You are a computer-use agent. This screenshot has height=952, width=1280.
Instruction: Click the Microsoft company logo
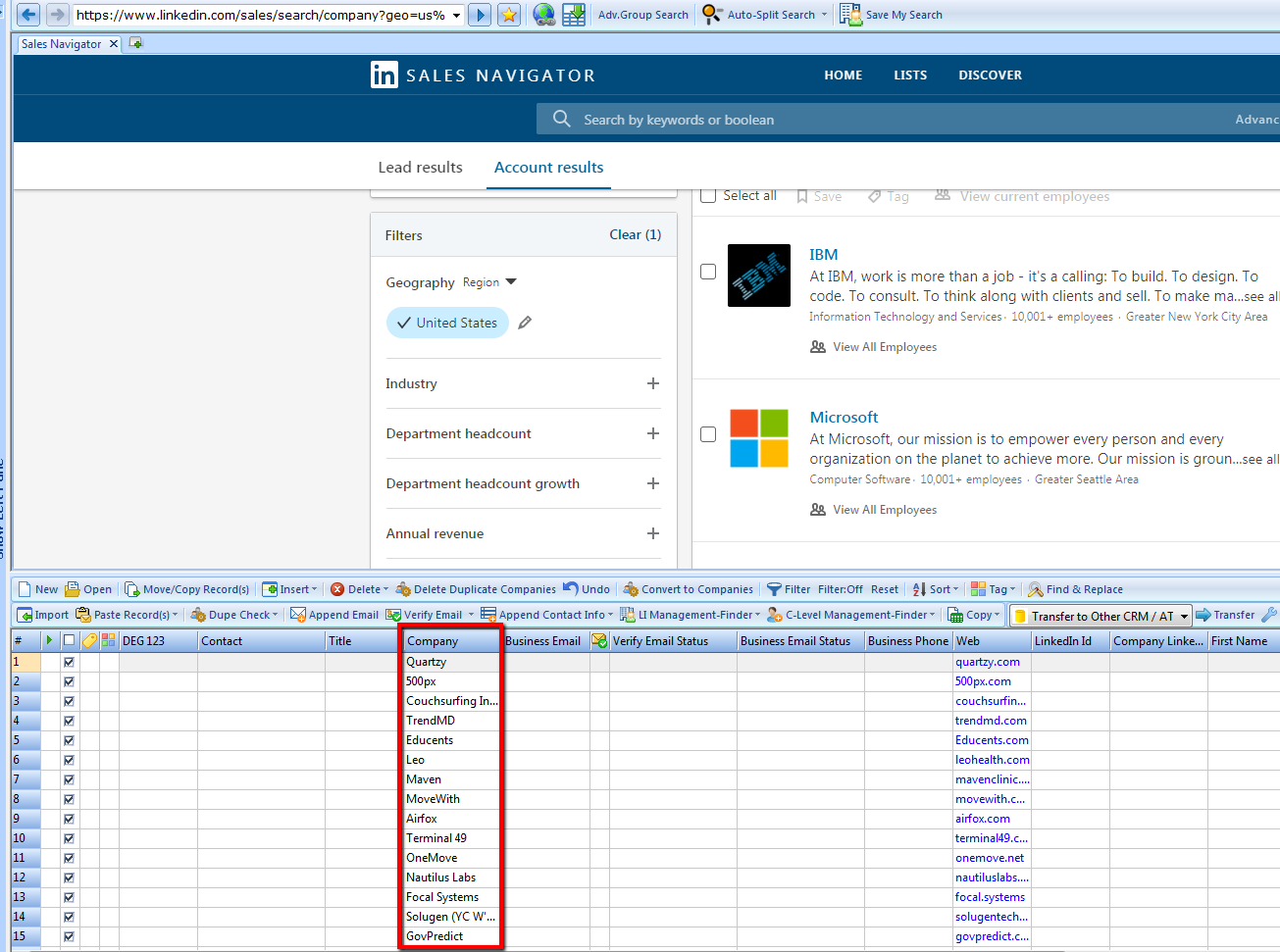click(x=759, y=438)
